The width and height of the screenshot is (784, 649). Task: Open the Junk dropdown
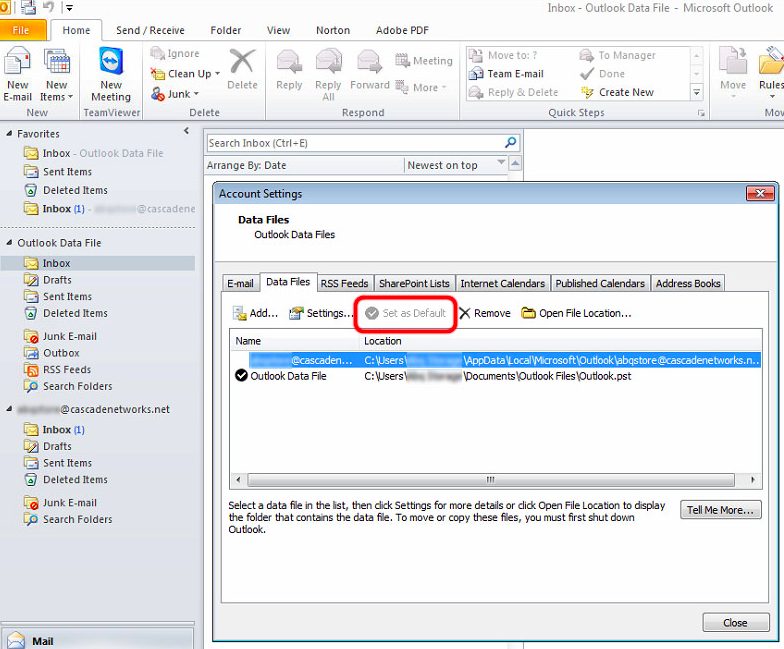tap(176, 94)
